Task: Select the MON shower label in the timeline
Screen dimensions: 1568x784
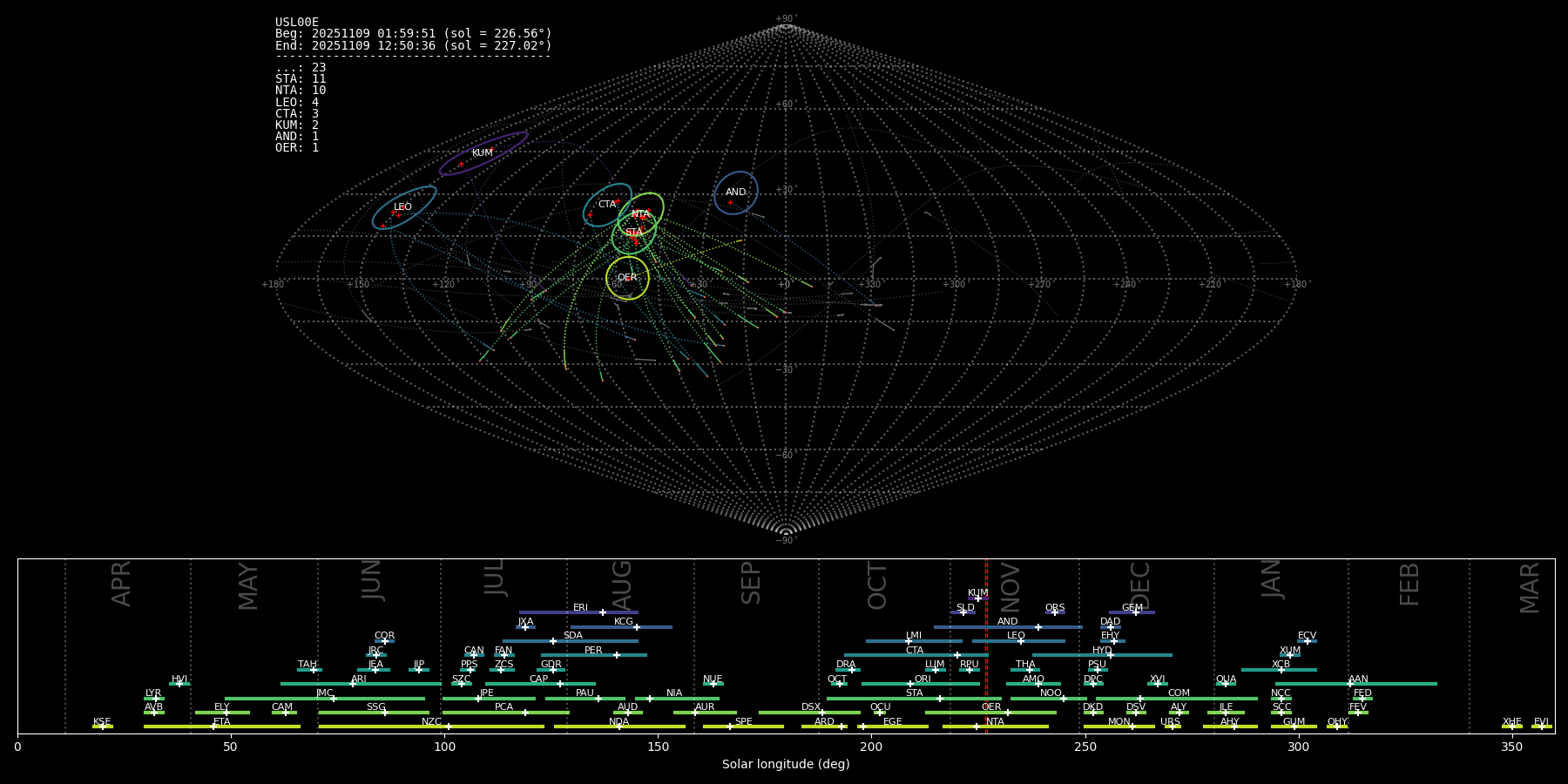Action: pyautogui.click(x=1119, y=722)
